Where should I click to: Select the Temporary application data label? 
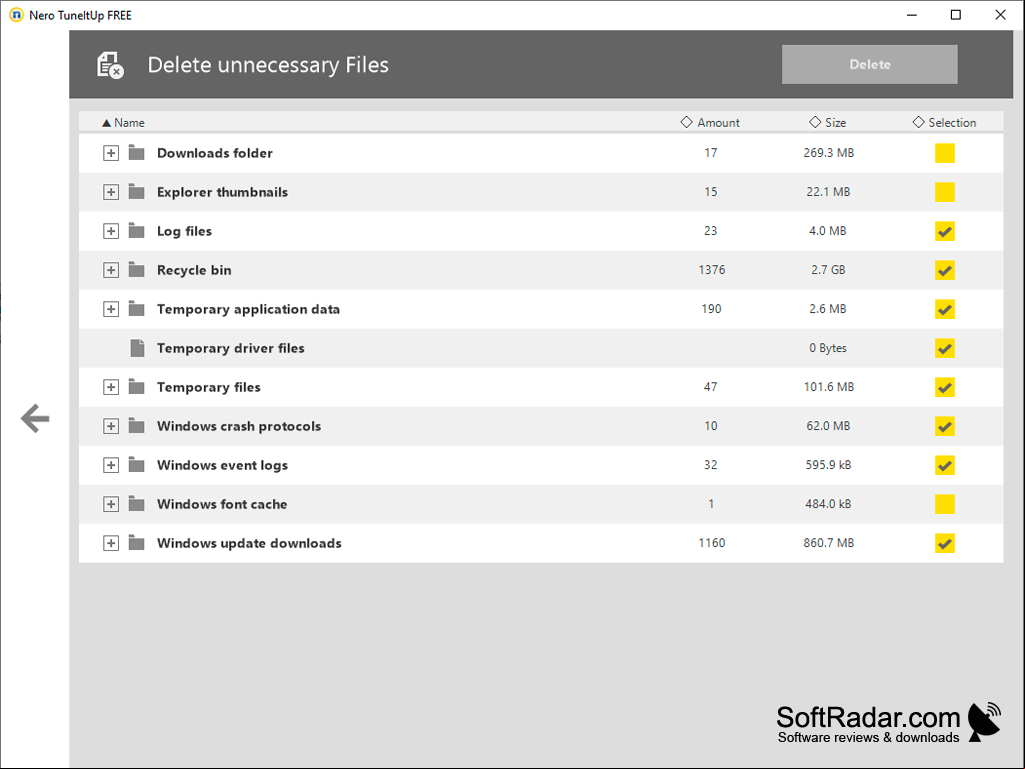(x=248, y=309)
